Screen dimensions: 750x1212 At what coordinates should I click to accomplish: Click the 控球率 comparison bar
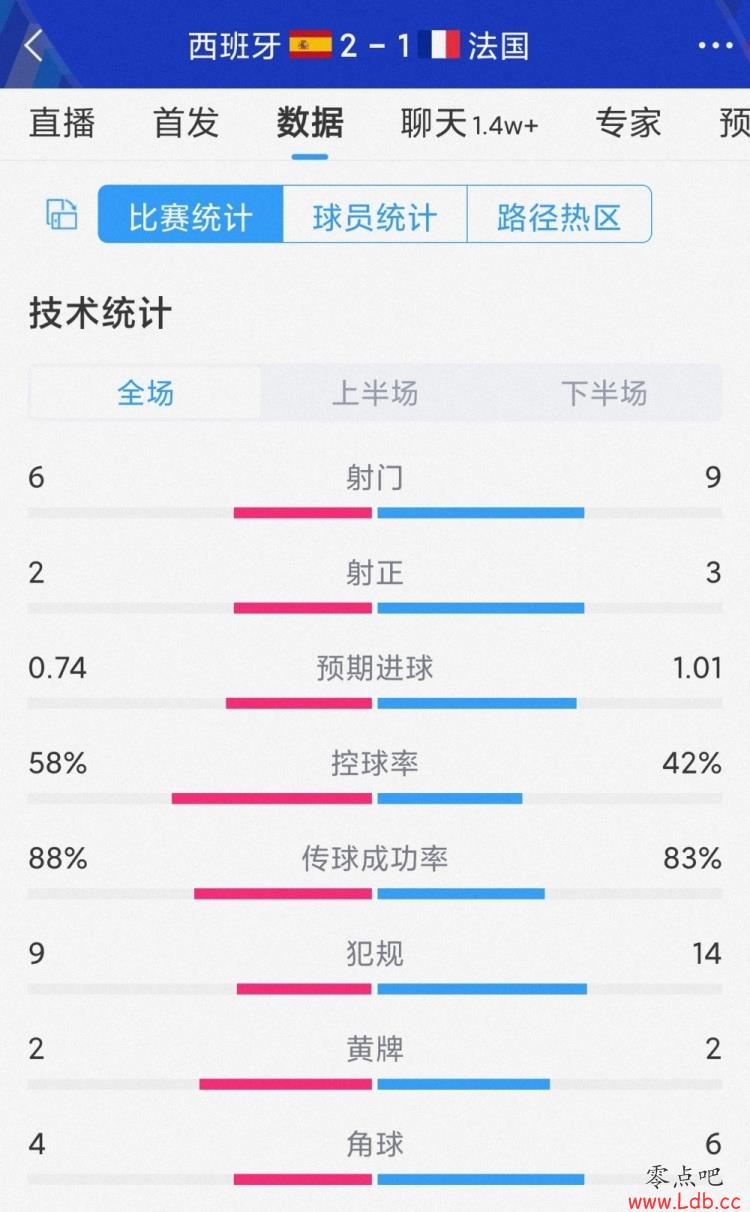tap(375, 798)
